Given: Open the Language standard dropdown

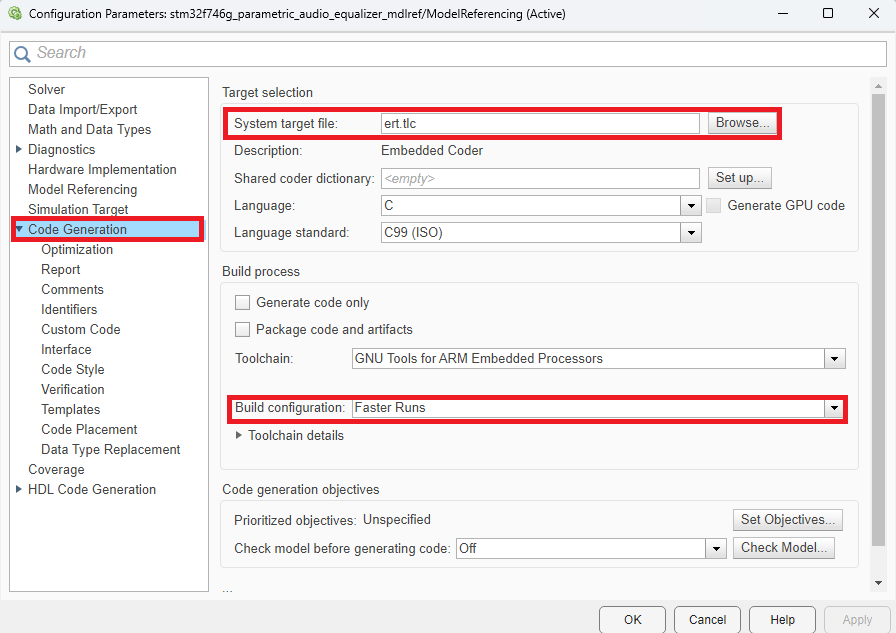Looking at the screenshot, I should click(x=690, y=231).
